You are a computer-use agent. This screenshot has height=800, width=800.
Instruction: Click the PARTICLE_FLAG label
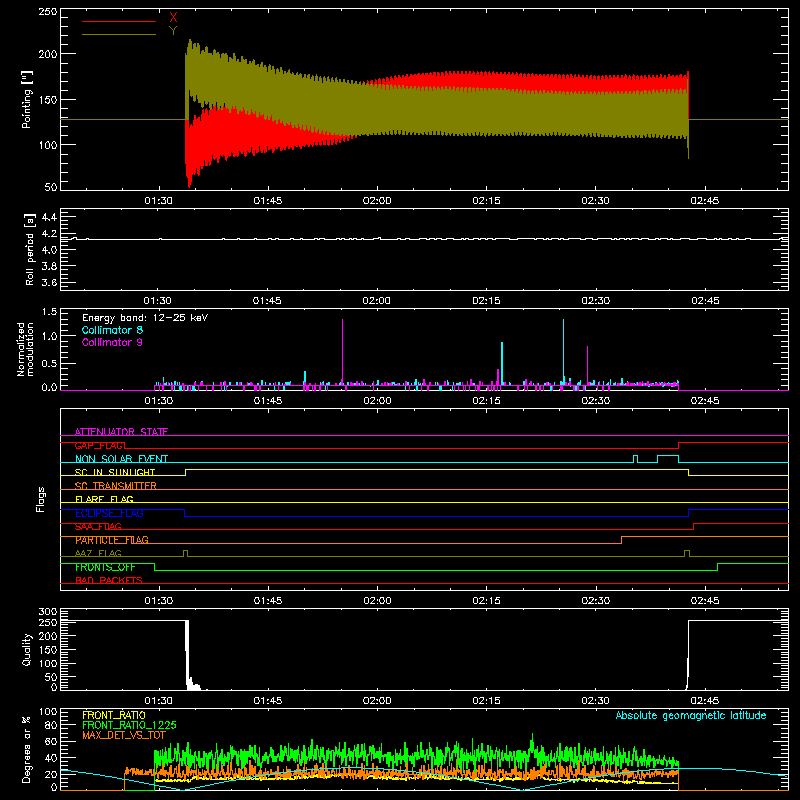pos(112,540)
